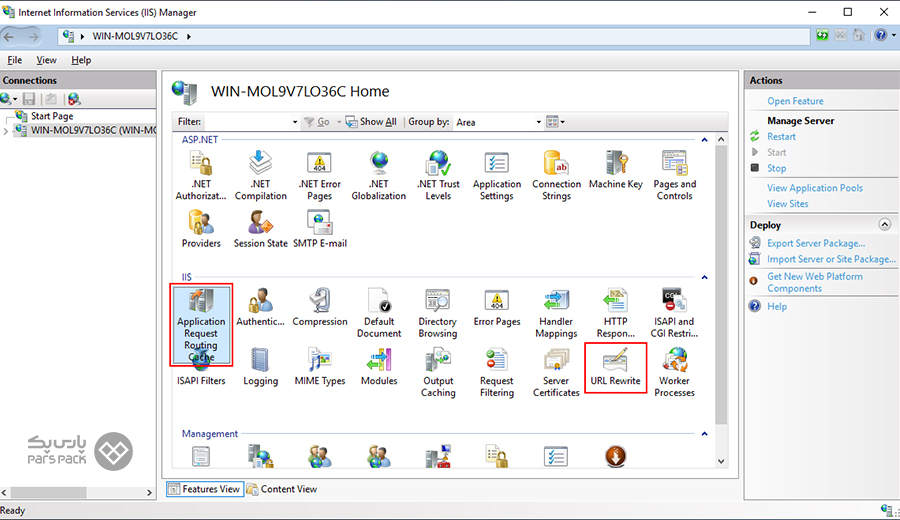Open the Group by Area dropdown
The image size is (900, 520).
[x=538, y=122]
